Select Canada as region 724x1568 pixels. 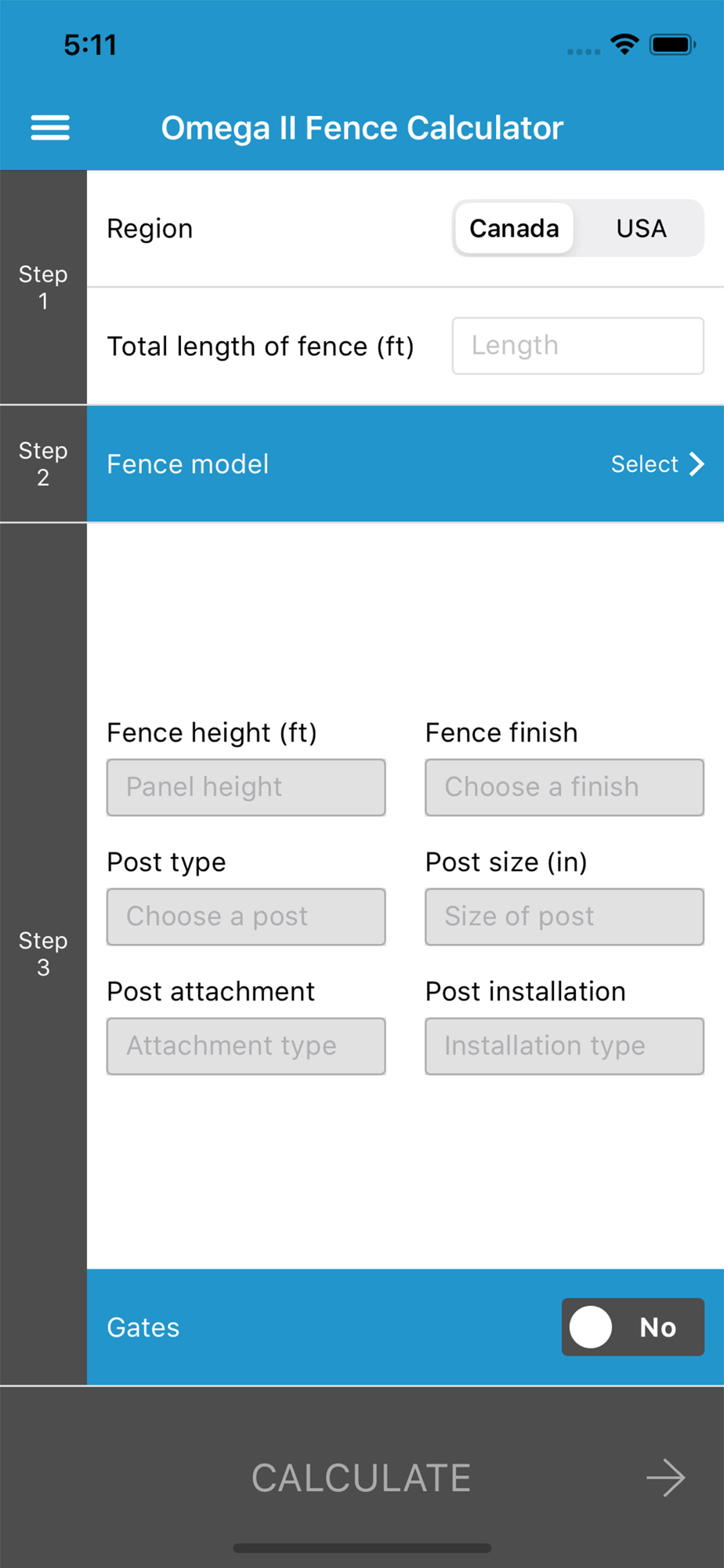[514, 228]
